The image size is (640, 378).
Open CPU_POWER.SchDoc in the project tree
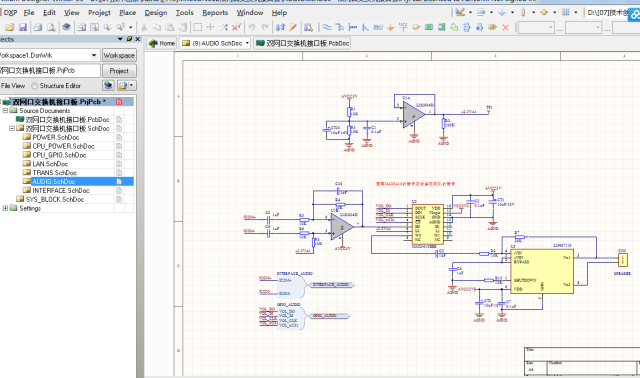coord(64,146)
